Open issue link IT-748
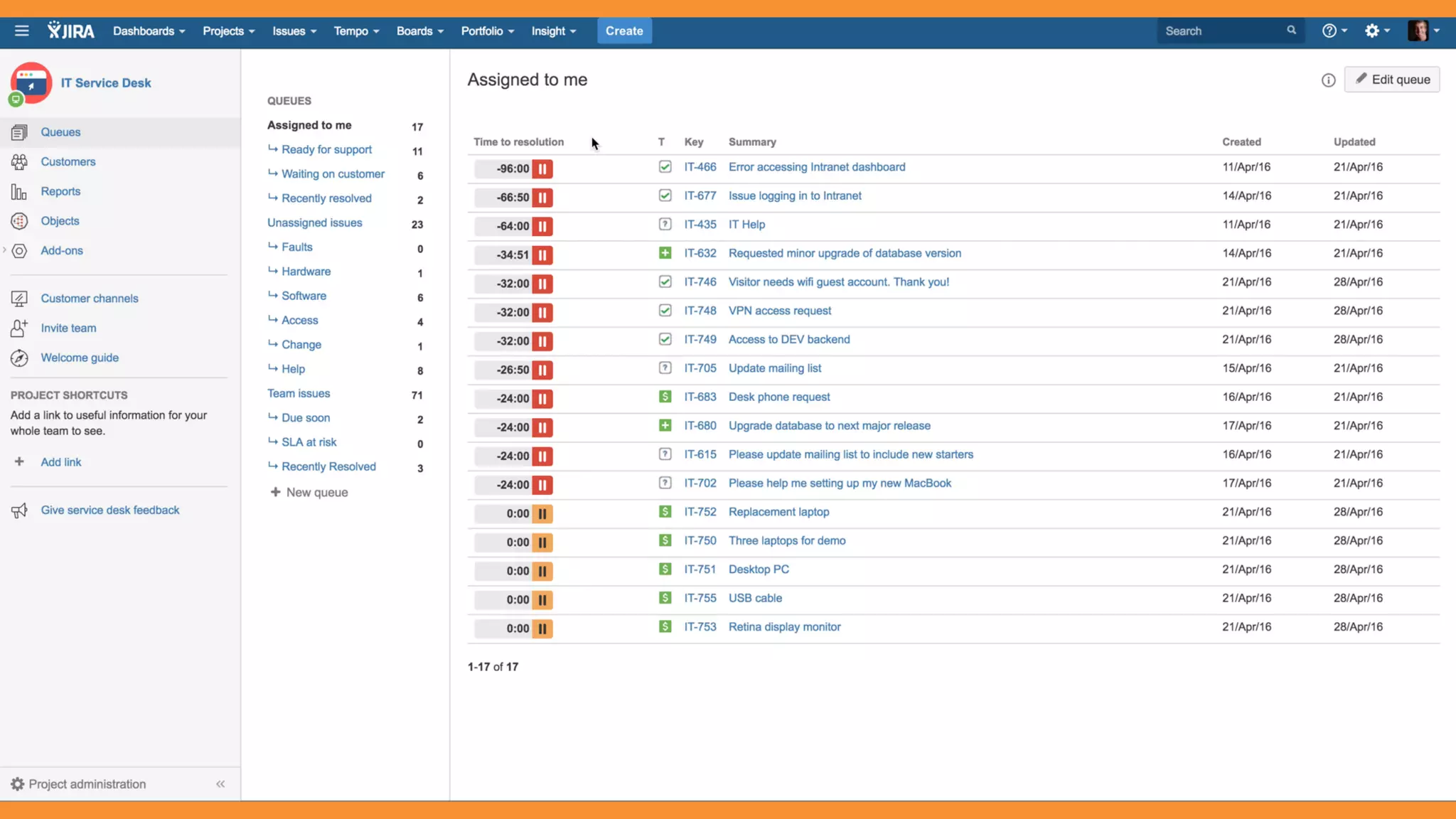Viewport: 1456px width, 819px height. pos(700,311)
